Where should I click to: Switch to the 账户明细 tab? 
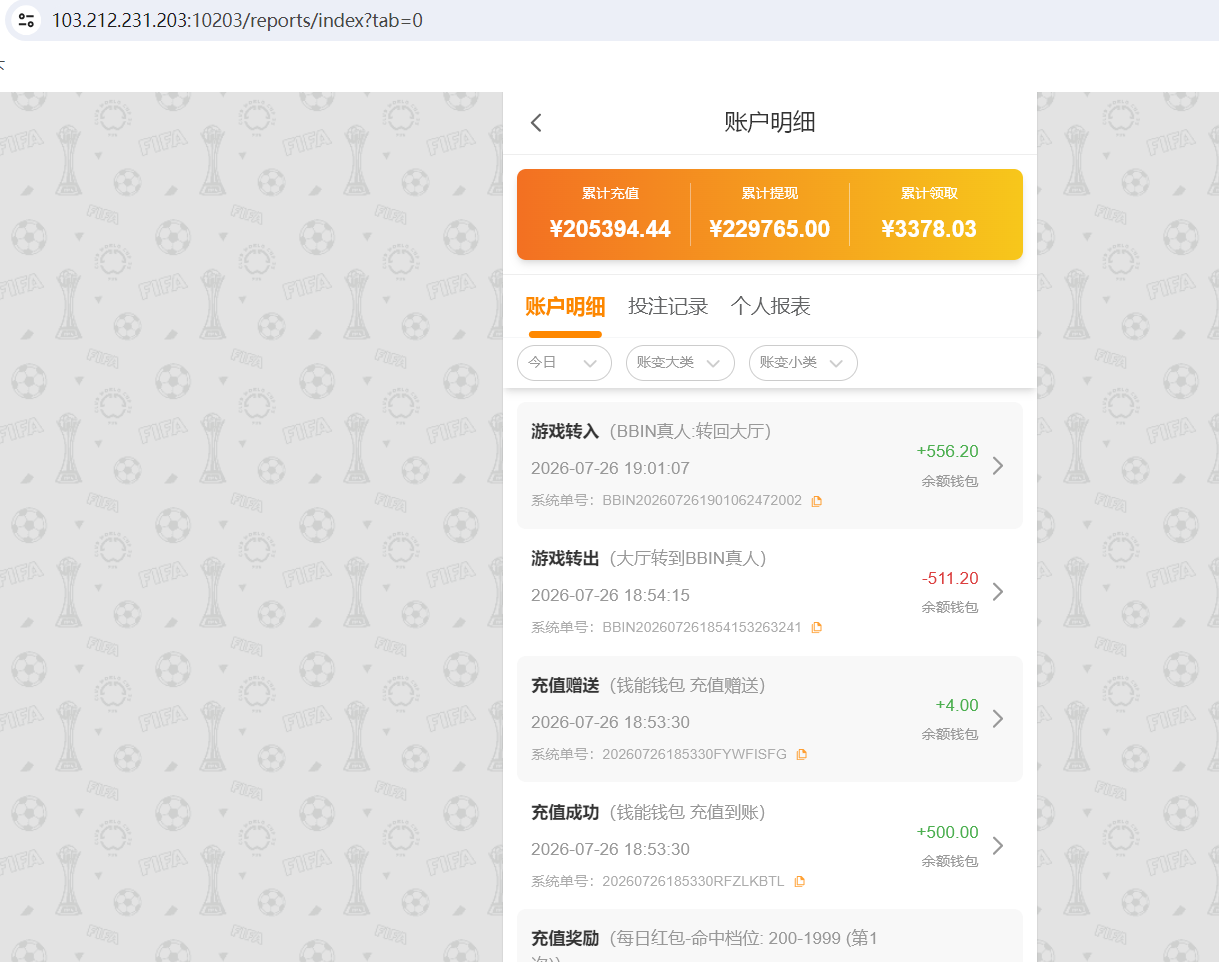point(565,307)
